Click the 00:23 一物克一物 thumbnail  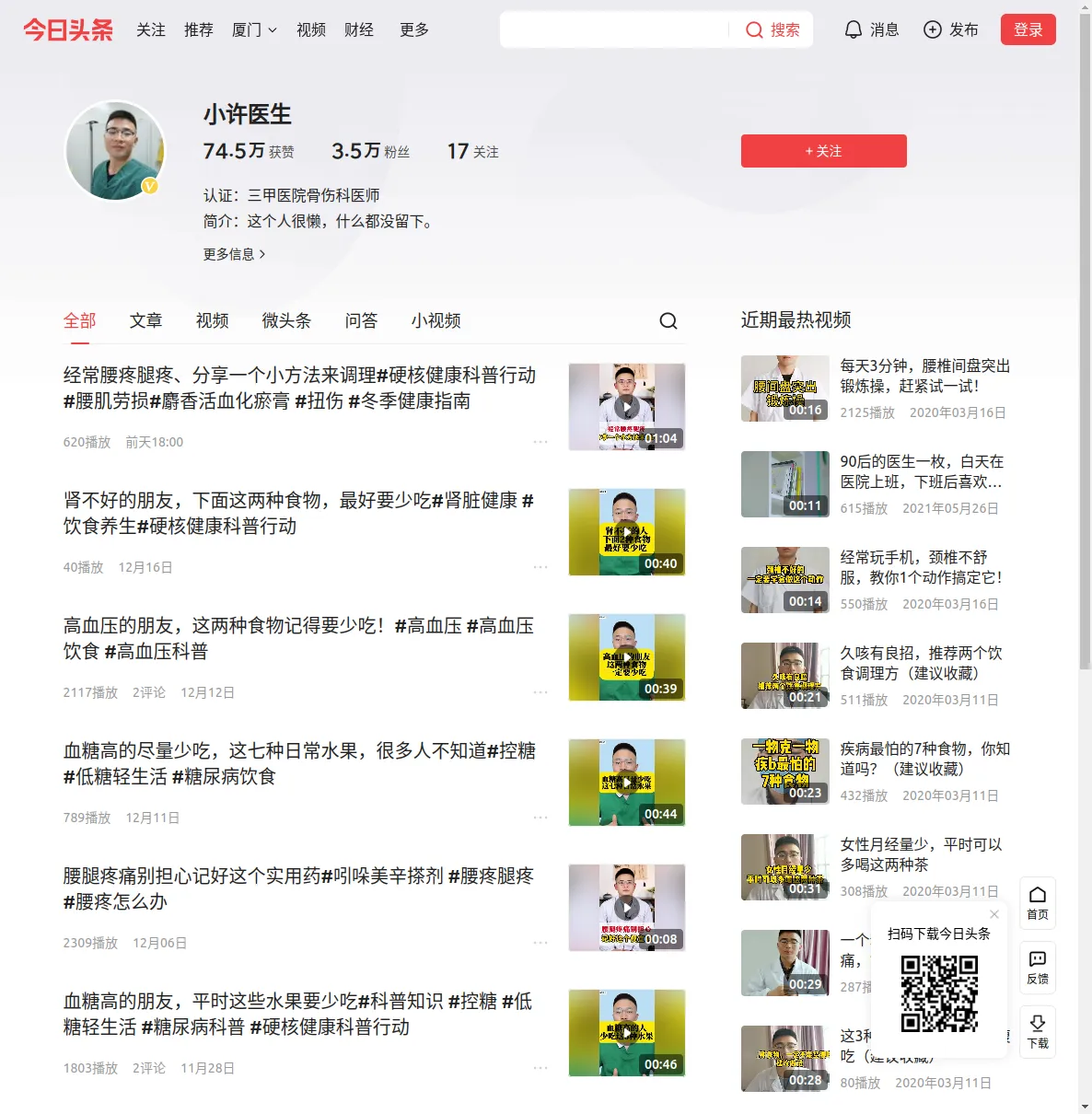[785, 772]
